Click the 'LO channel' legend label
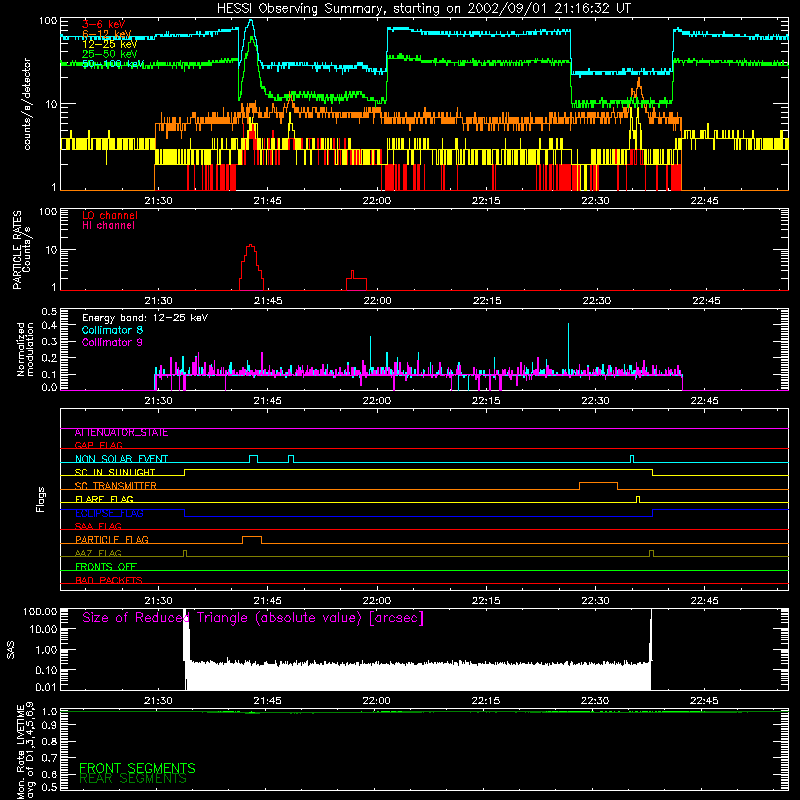This screenshot has height=800, width=800. click(110, 215)
